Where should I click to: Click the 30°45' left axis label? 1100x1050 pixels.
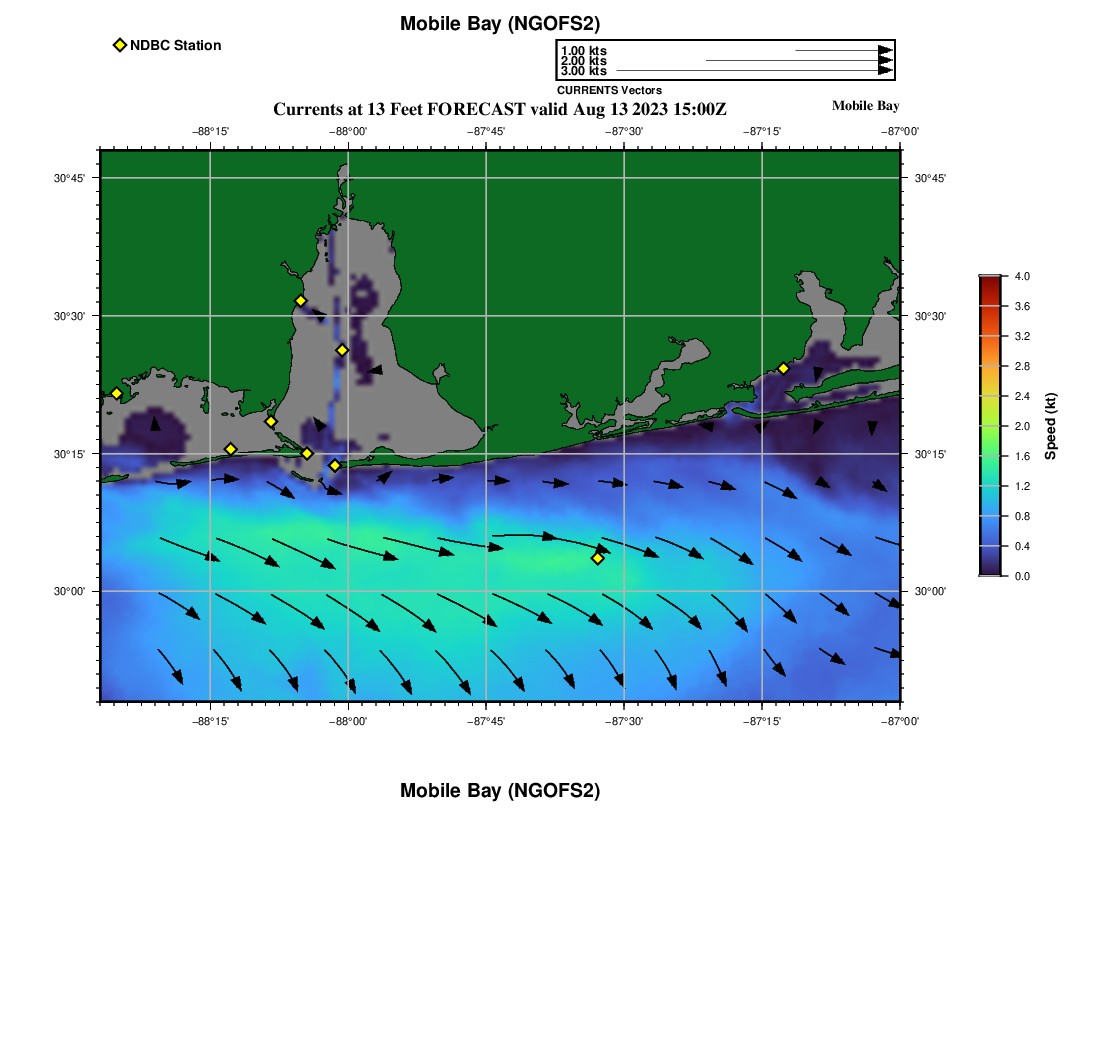pyautogui.click(x=69, y=178)
